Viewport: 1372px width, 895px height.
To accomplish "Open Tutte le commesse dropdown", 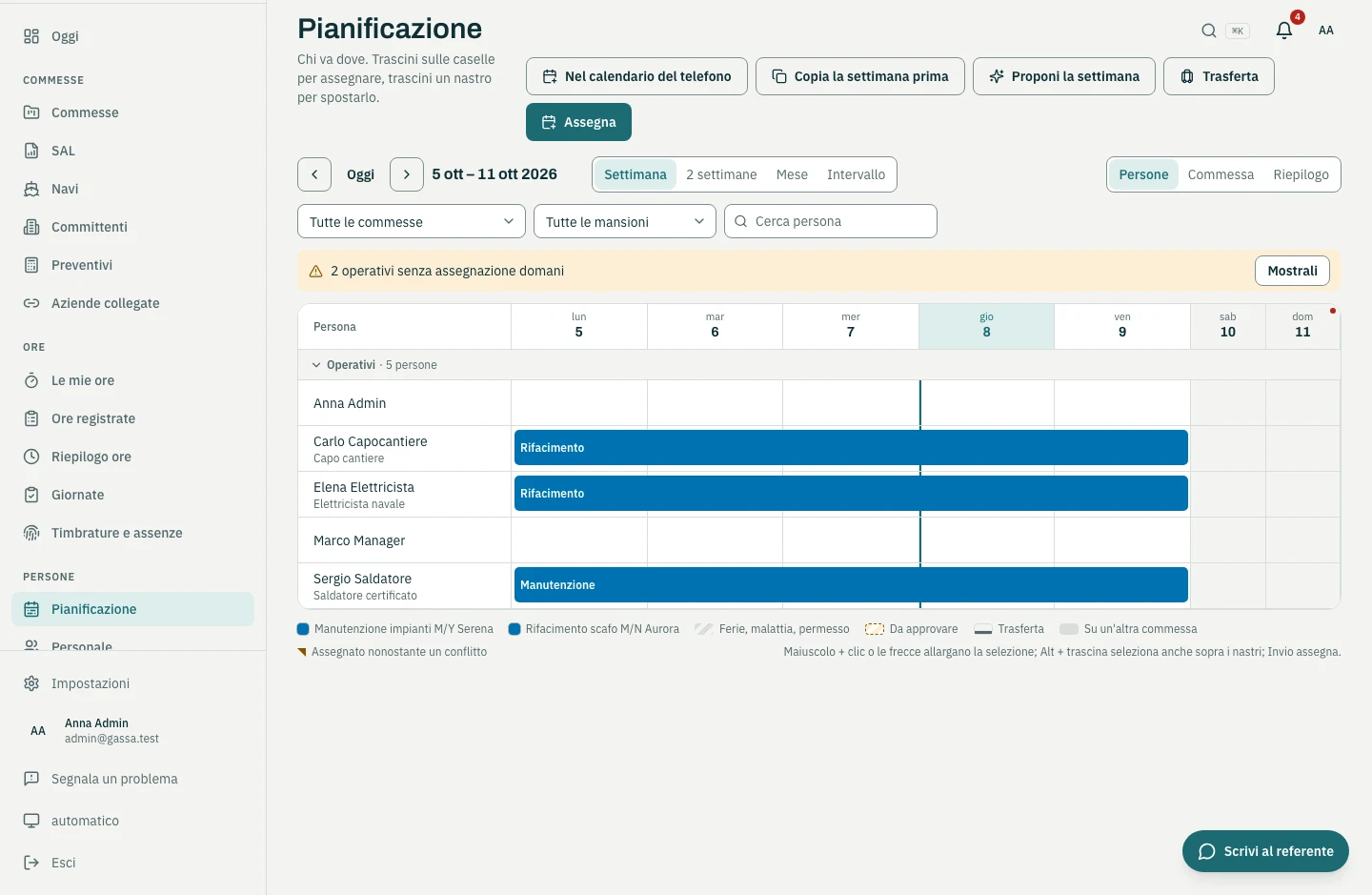I will (x=412, y=221).
